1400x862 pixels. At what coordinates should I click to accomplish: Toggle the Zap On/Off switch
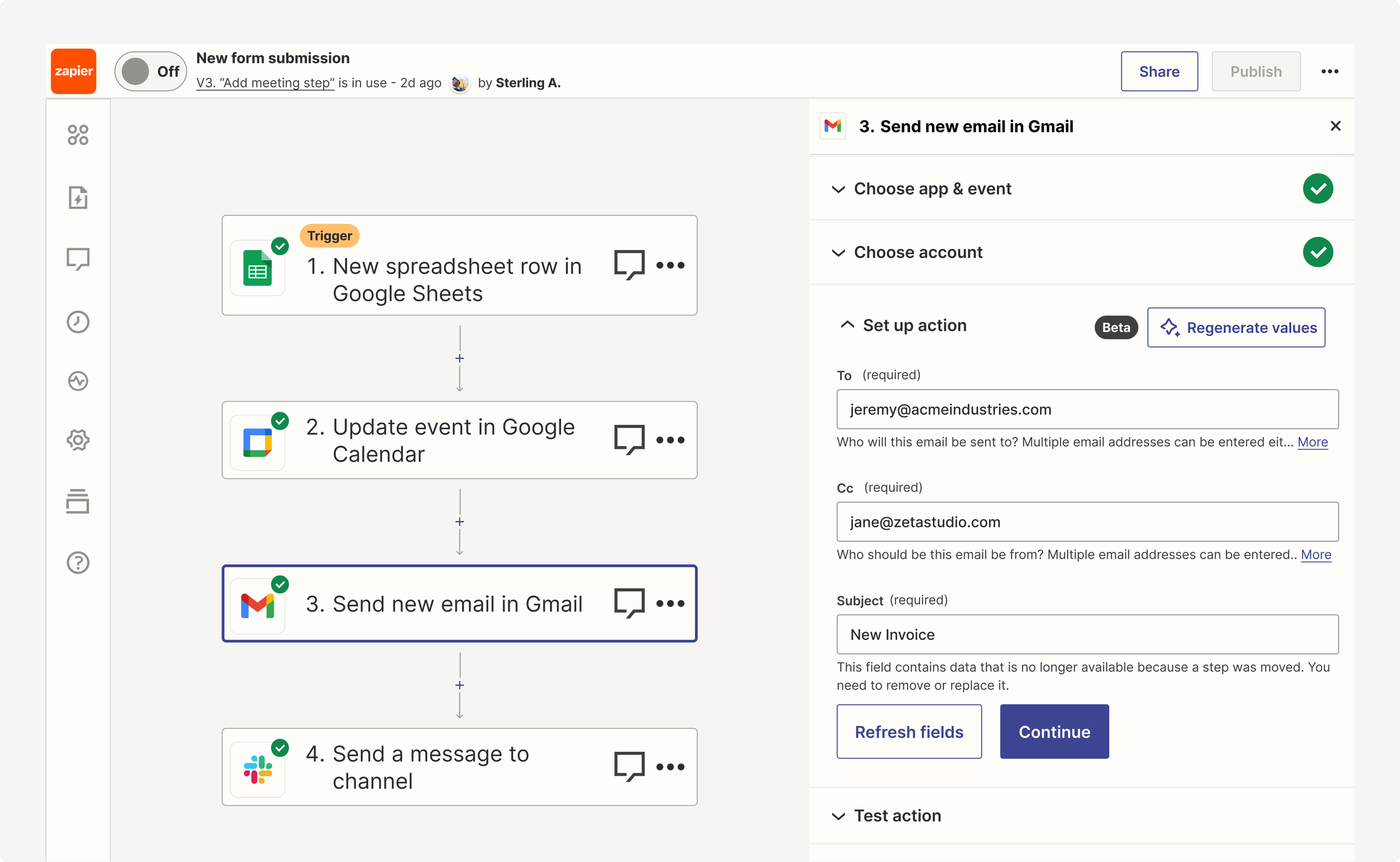[151, 71]
